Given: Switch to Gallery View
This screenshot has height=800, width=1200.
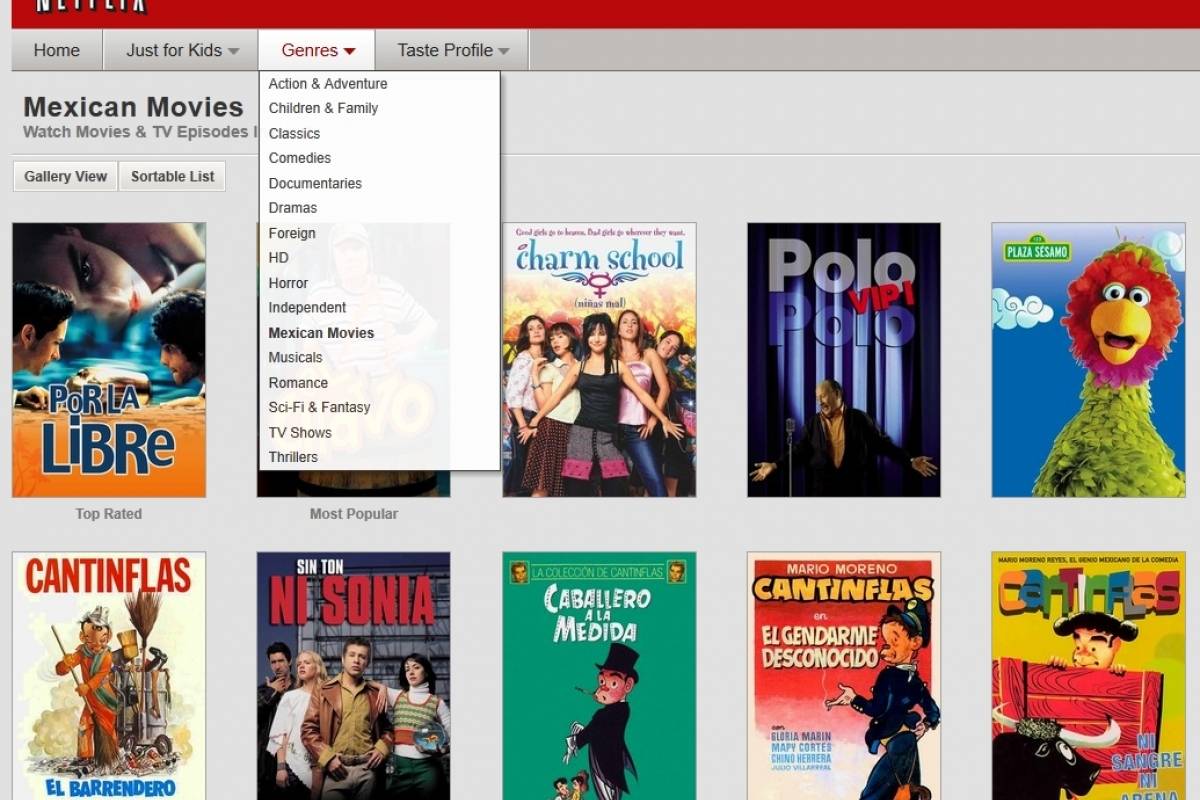Looking at the screenshot, I should pyautogui.click(x=66, y=176).
